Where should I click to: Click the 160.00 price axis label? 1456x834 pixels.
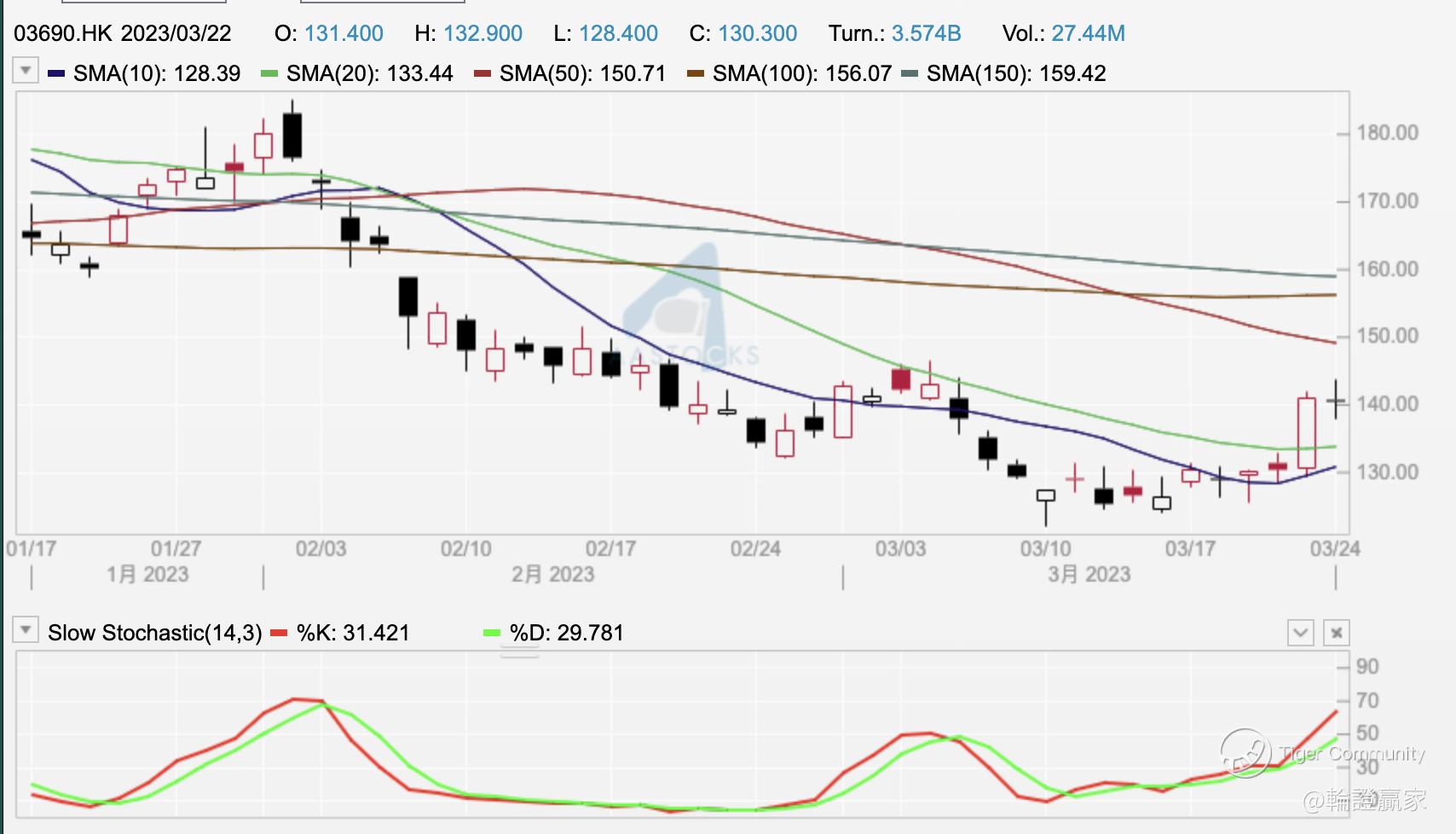coord(1388,269)
